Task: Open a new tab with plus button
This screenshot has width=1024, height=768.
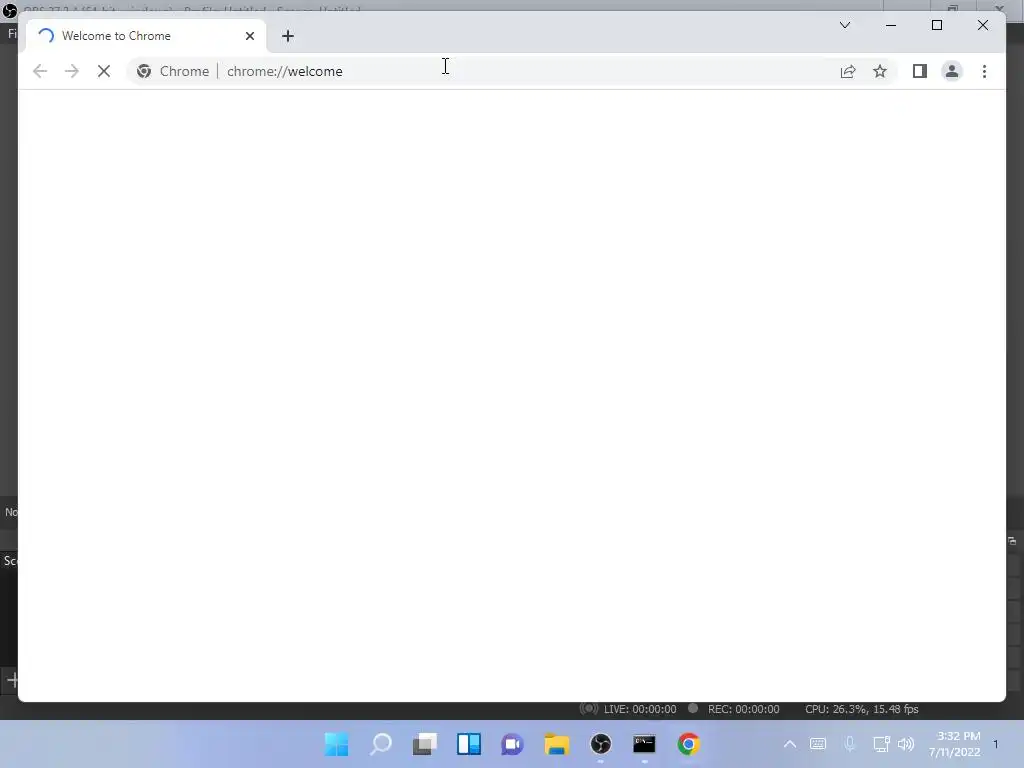Action: pos(288,36)
